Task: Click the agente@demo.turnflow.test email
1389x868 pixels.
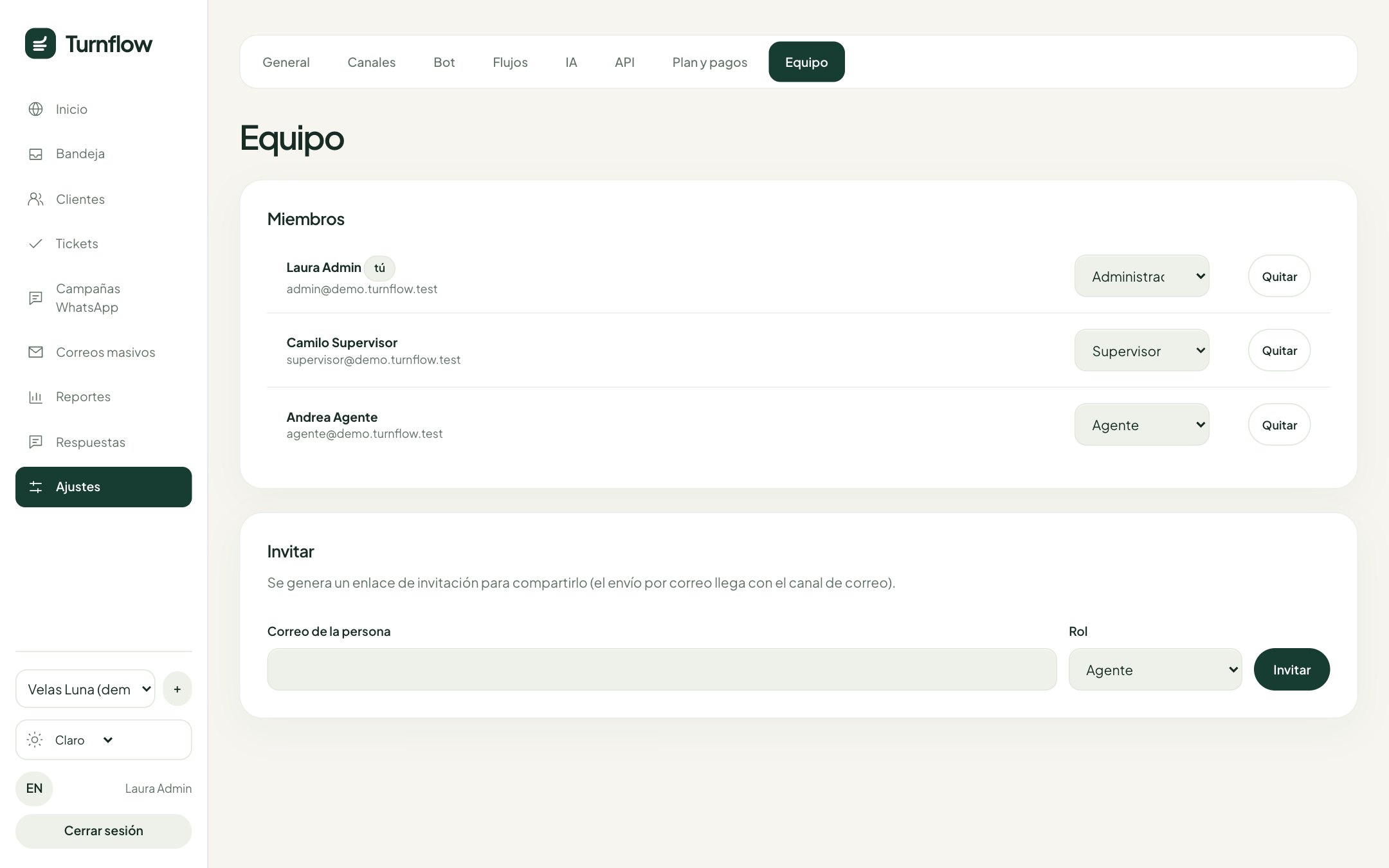Action: point(365,434)
